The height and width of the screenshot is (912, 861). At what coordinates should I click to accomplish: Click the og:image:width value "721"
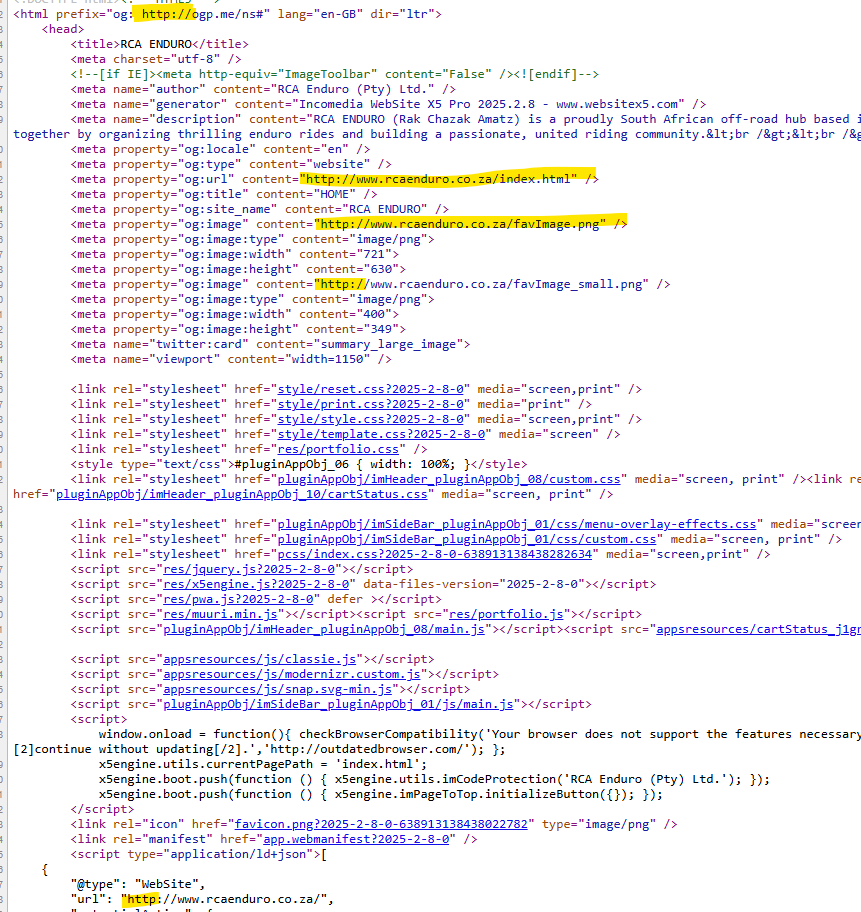click(x=374, y=255)
